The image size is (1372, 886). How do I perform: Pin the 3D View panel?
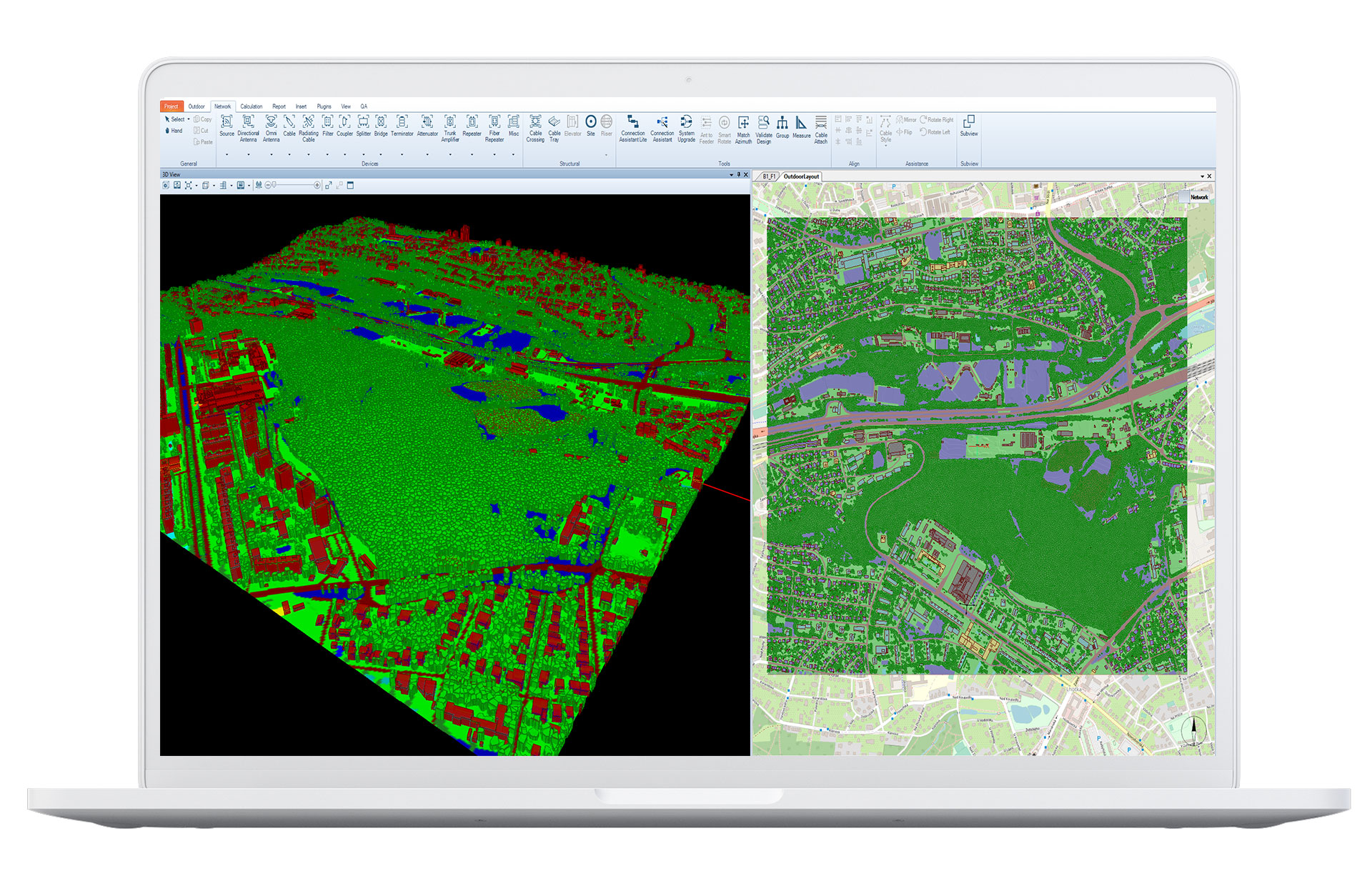[x=739, y=174]
